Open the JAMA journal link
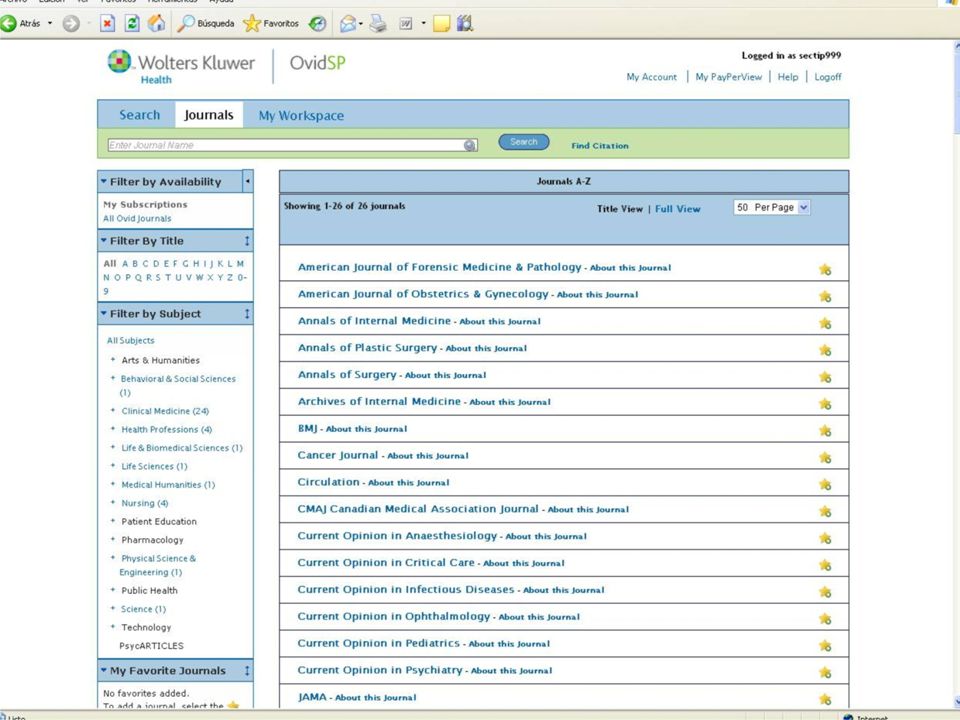This screenshot has height=720, width=960. (312, 697)
